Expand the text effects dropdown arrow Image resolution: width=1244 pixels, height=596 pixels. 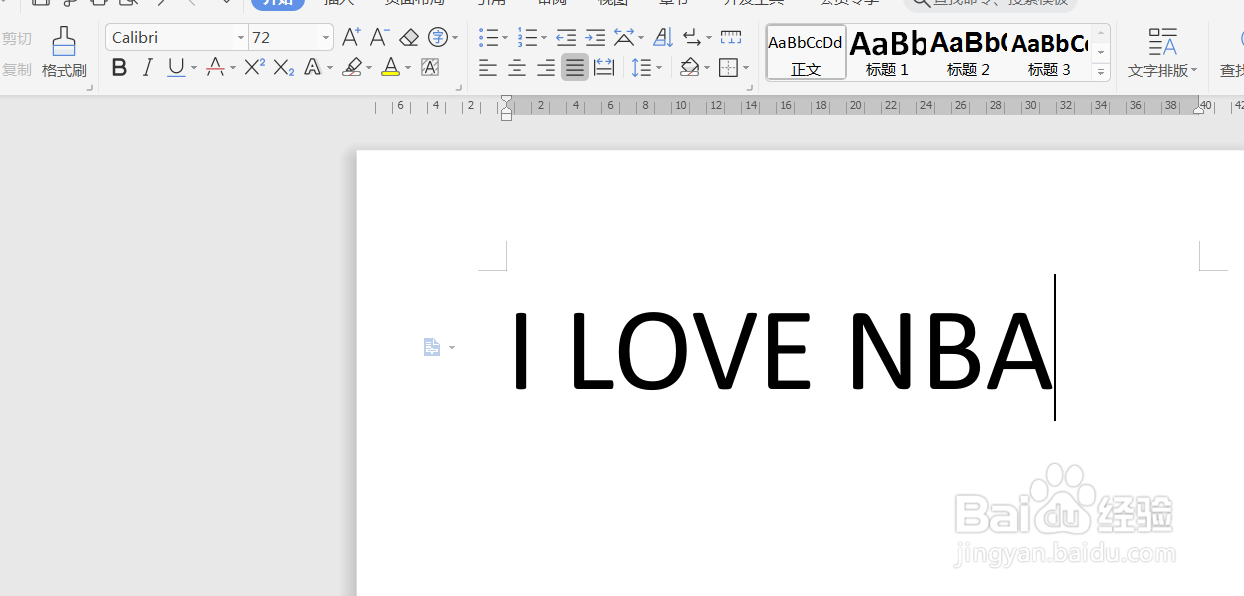tap(330, 69)
